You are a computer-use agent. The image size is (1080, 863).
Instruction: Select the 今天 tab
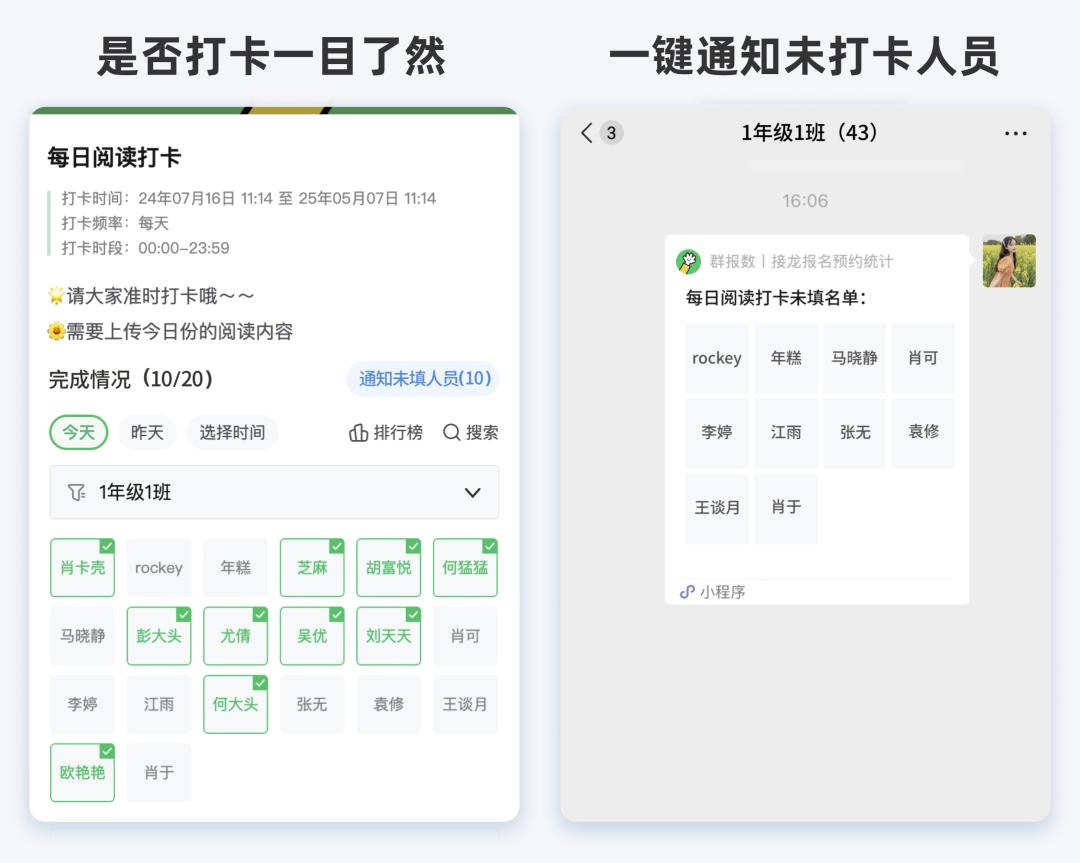click(78, 432)
